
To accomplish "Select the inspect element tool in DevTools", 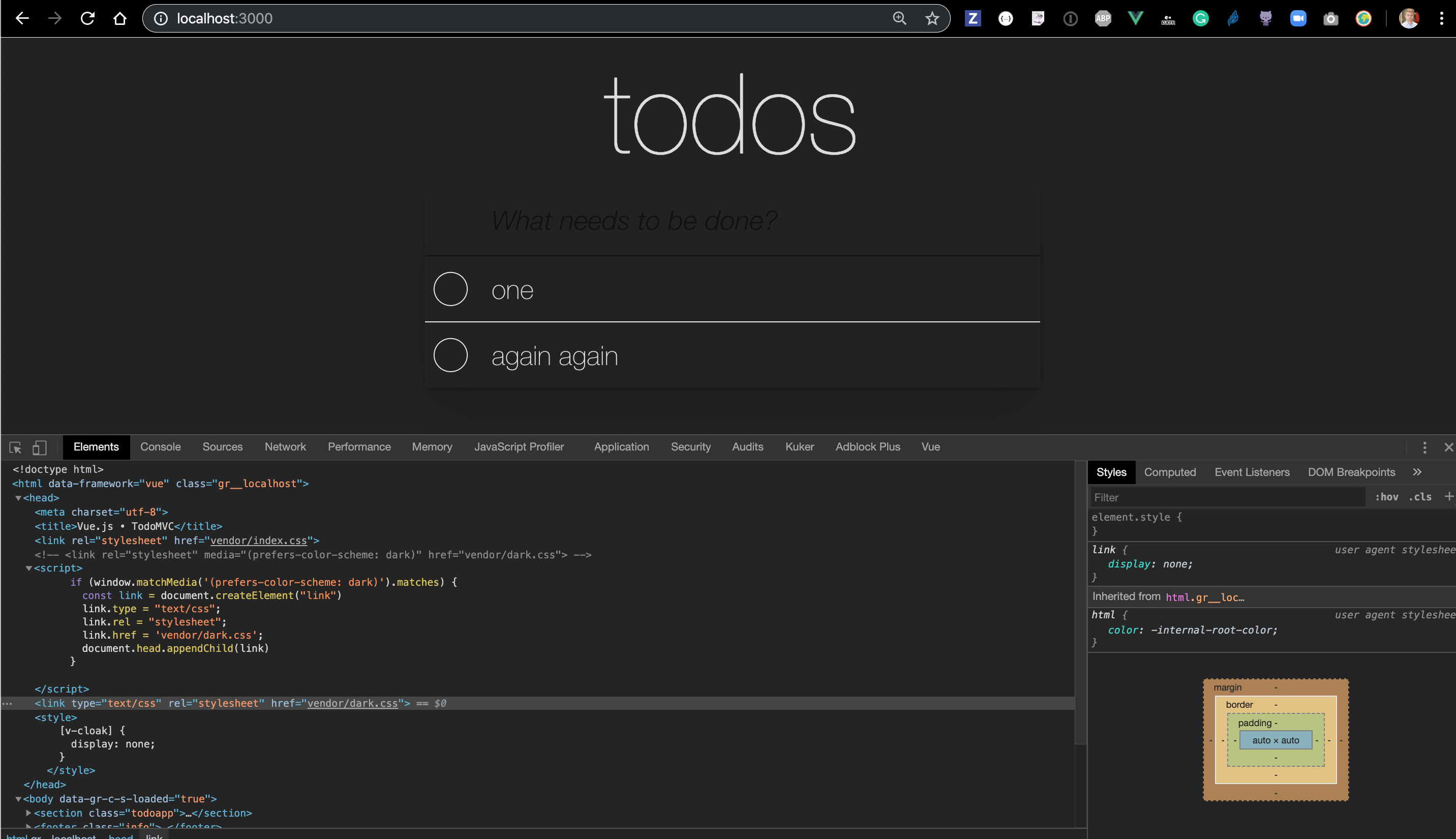I will [14, 447].
